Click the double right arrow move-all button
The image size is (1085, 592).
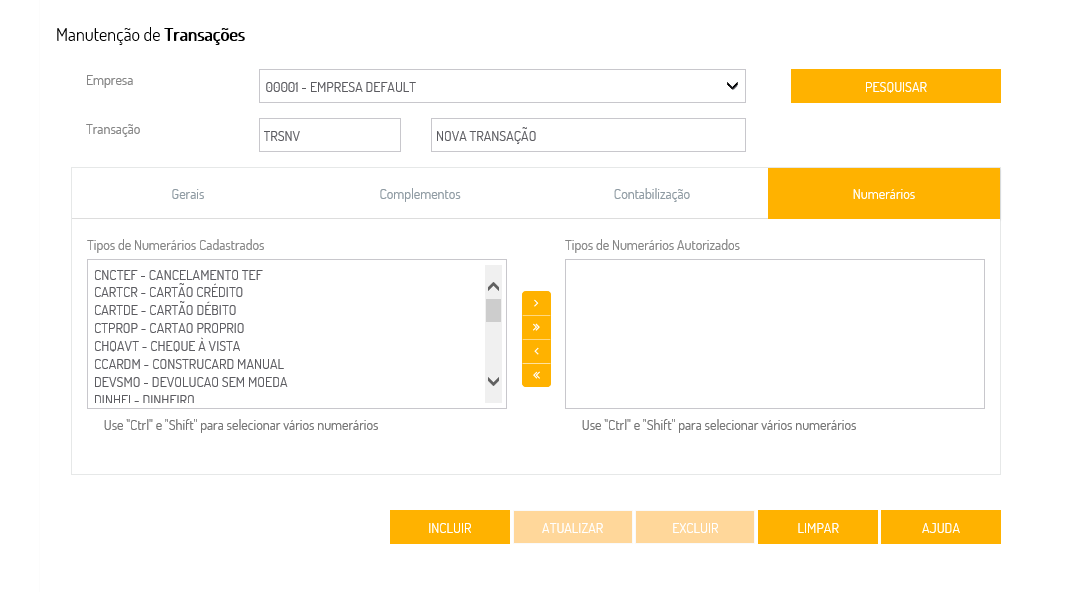(536, 327)
